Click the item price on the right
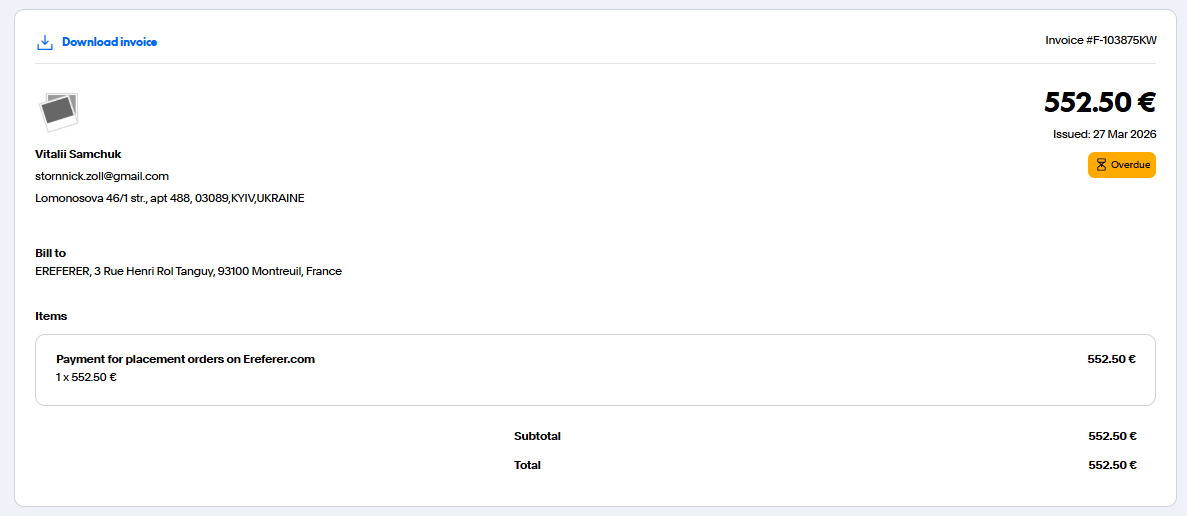1187x516 pixels. coord(1111,359)
